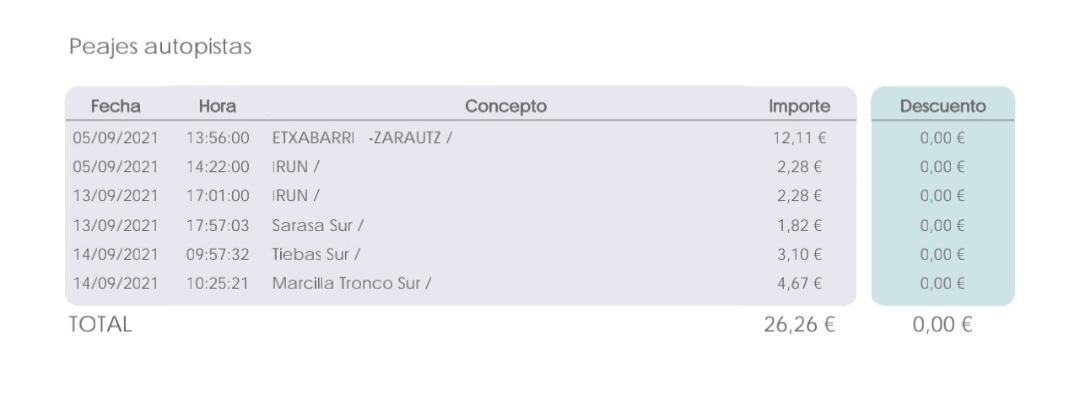
Task: Click the total discount 0,00 € below table
Action: pos(942,325)
